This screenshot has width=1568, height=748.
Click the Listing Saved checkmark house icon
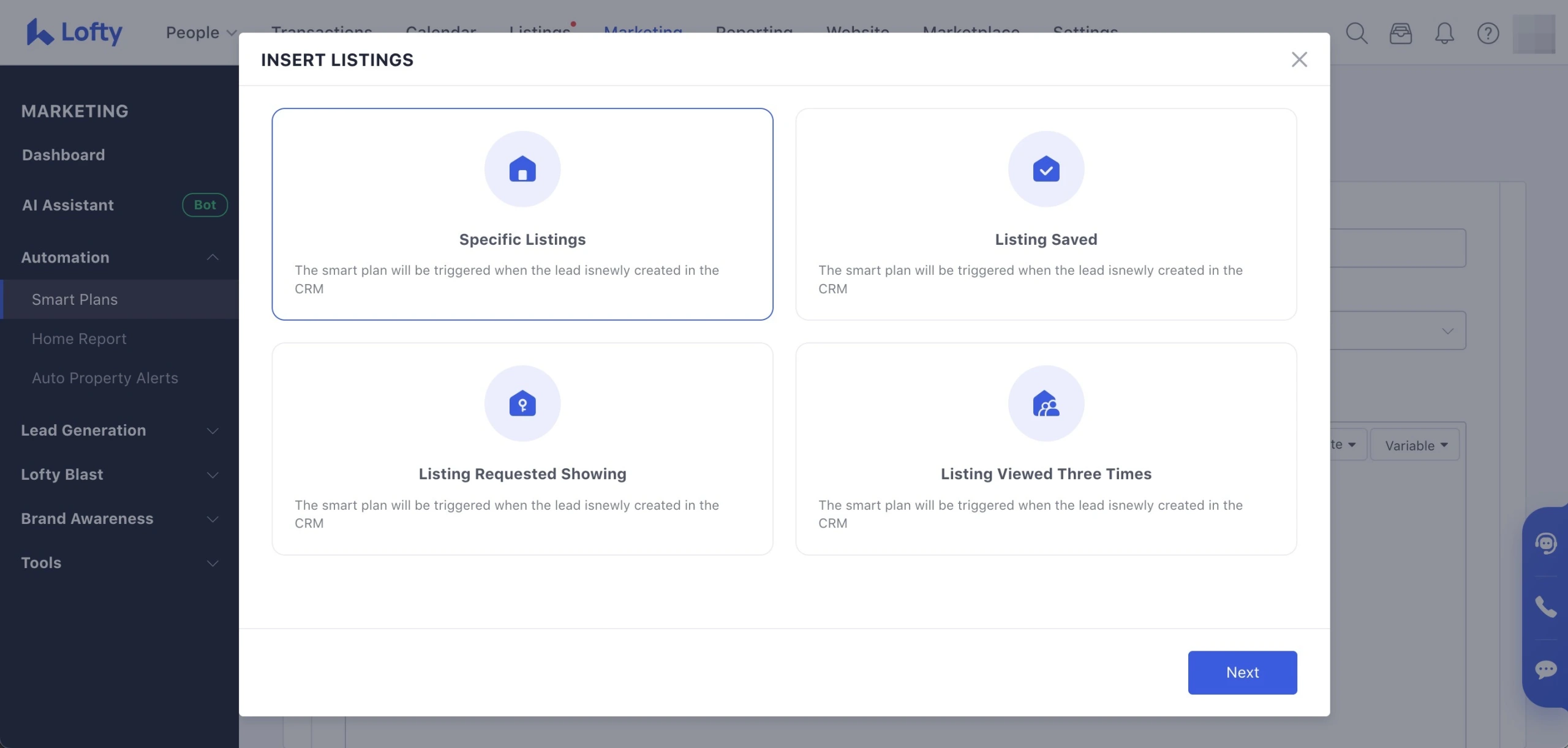click(x=1046, y=169)
